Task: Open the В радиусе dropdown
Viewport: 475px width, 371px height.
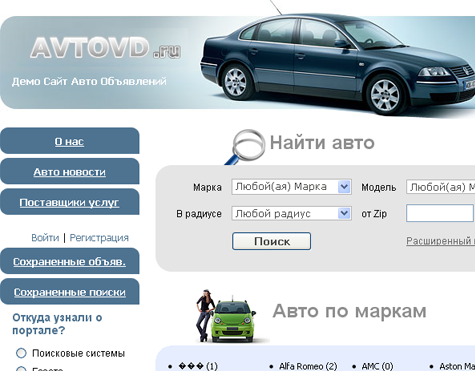Action: point(291,213)
